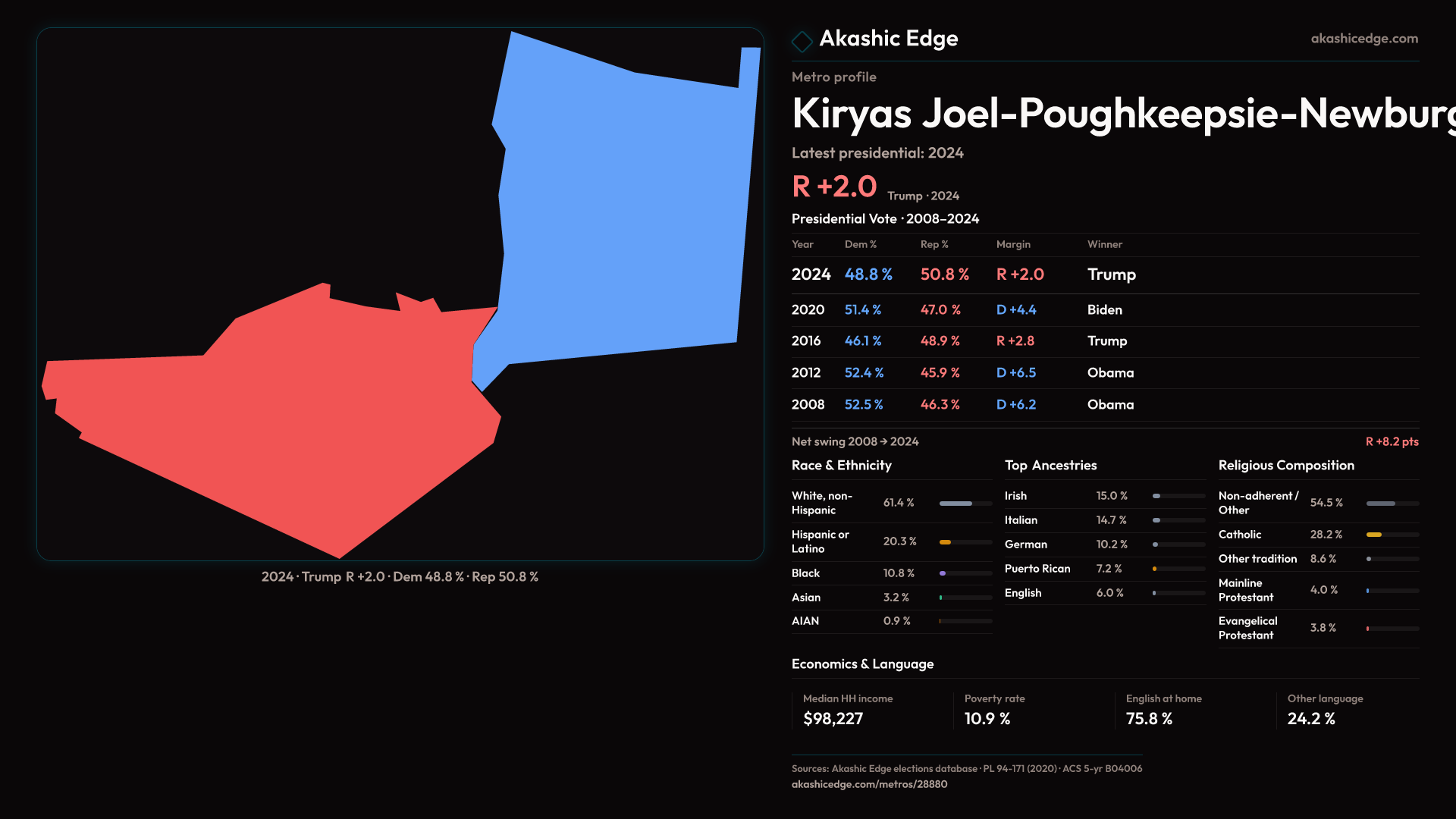
Task: Click the Net swing R +8.2 pts value
Action: click(x=1392, y=441)
